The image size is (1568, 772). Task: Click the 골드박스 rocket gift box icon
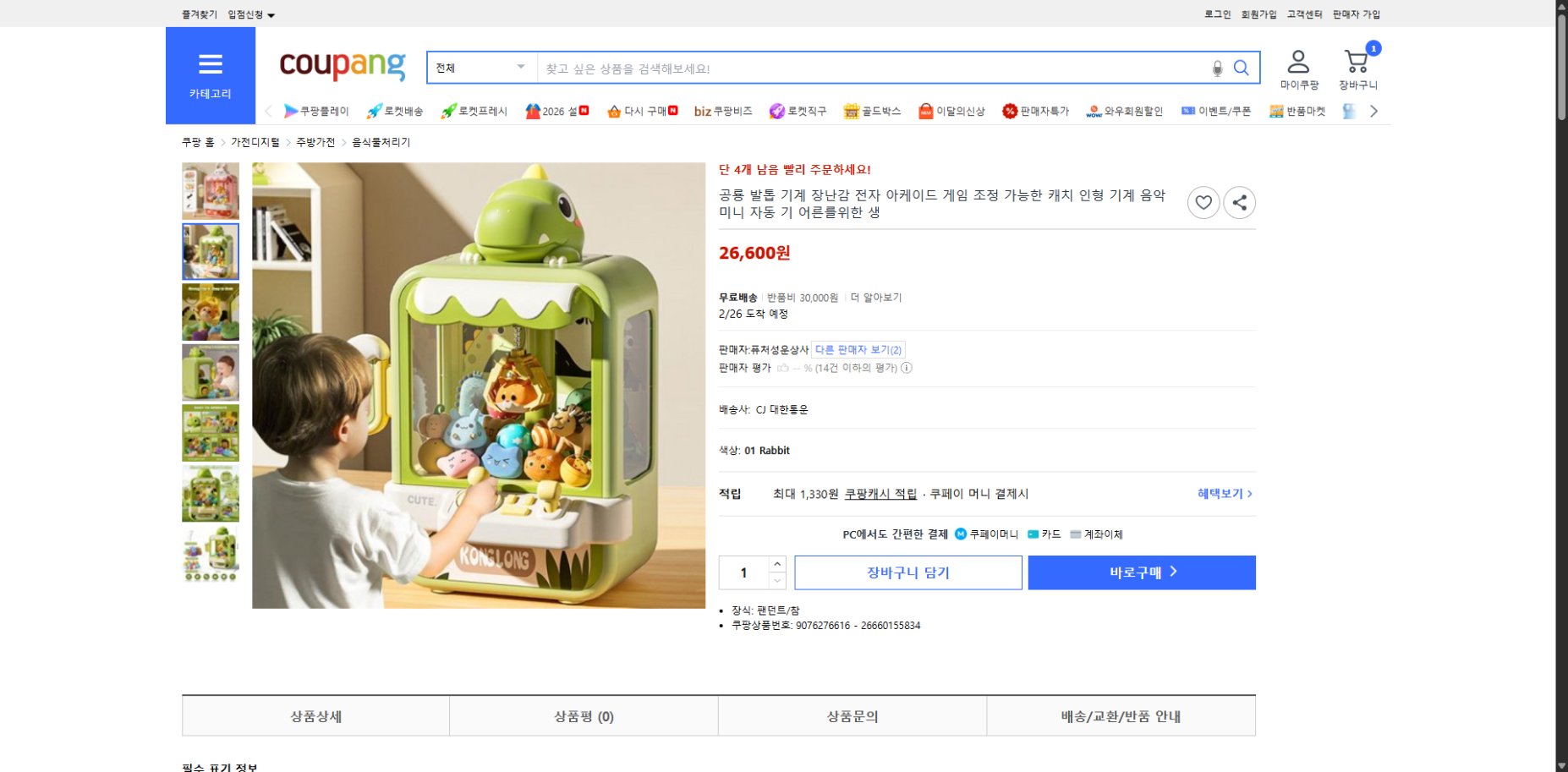(x=851, y=110)
